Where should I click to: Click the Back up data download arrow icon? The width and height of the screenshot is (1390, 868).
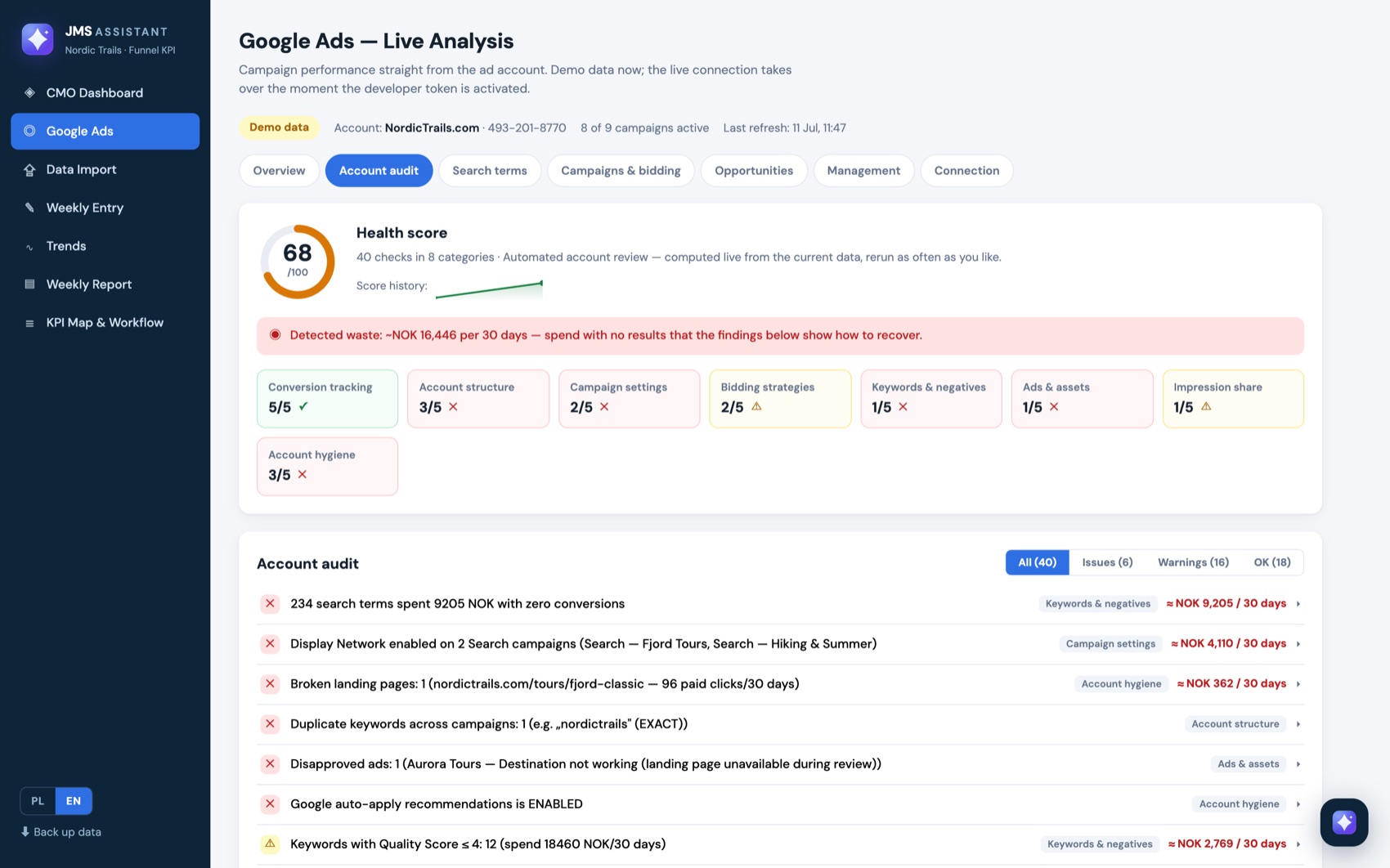[25, 832]
